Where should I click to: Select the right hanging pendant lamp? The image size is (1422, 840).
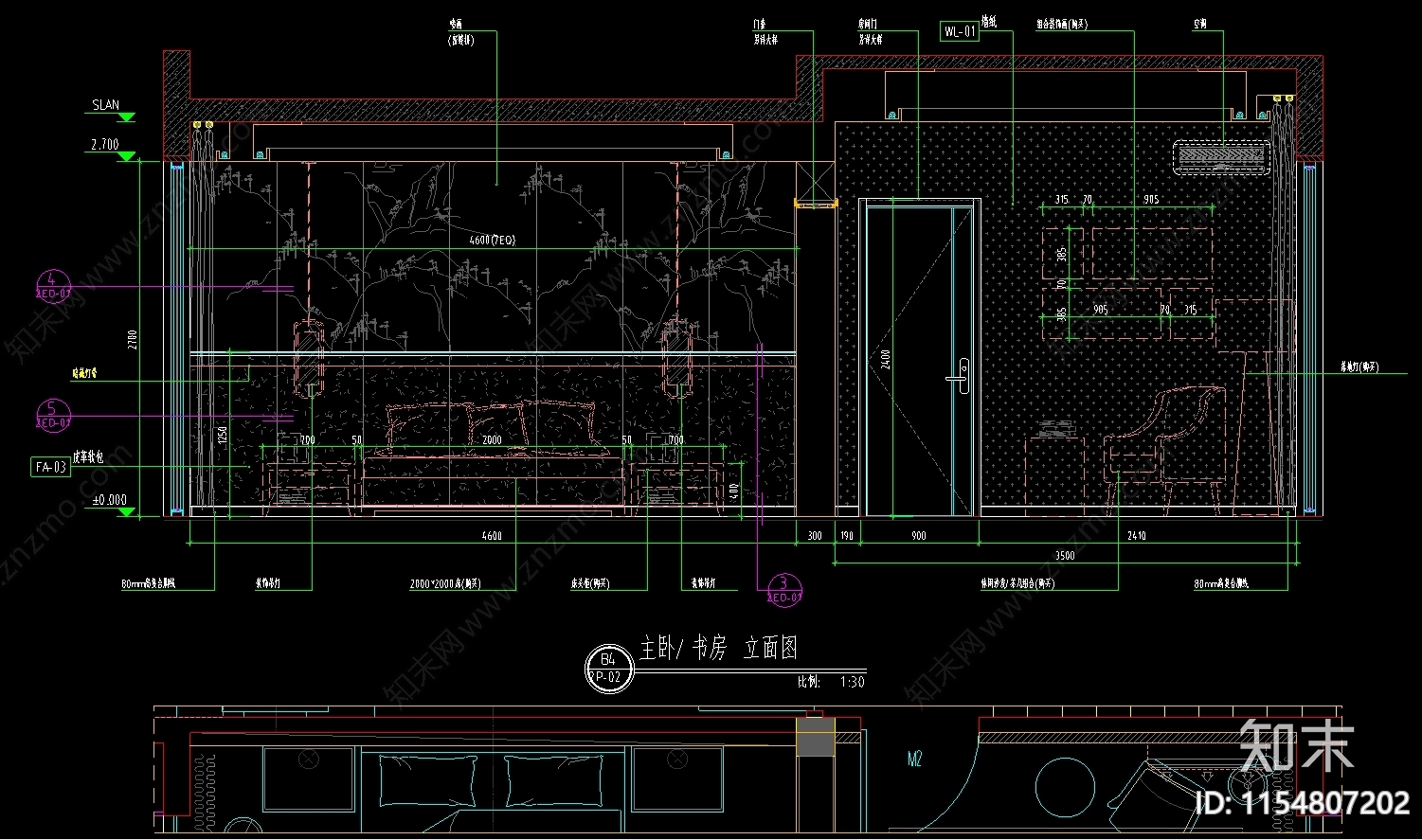tap(677, 360)
